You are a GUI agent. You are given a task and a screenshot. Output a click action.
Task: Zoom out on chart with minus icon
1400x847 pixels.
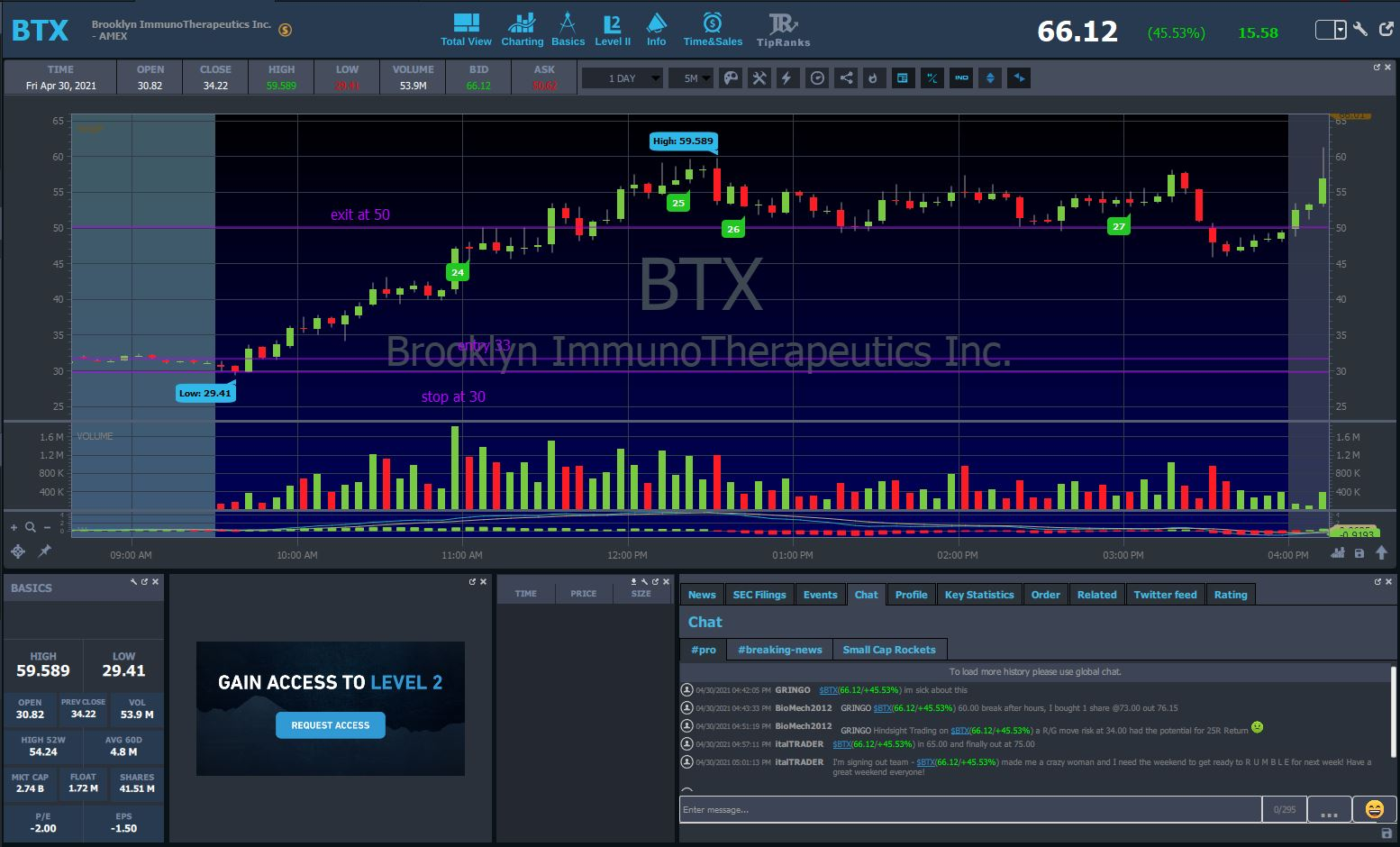click(47, 527)
